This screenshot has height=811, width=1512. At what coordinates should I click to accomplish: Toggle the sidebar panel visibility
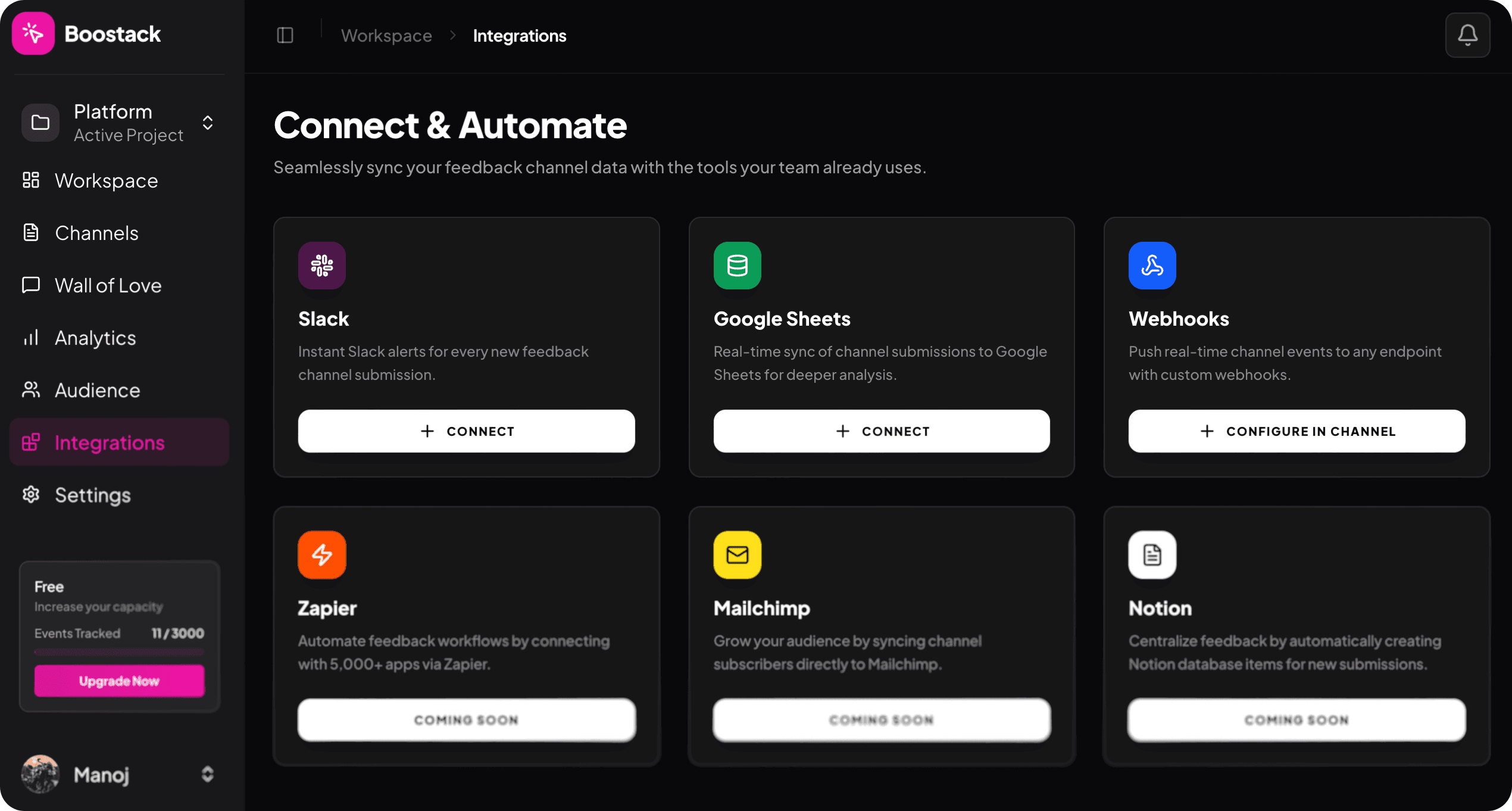[285, 35]
